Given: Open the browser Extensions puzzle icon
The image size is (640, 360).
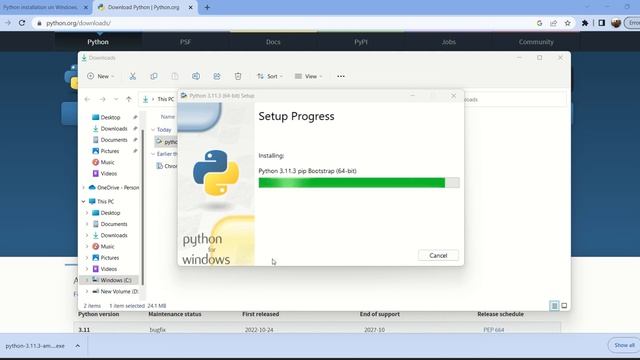Looking at the screenshot, I should click(585, 23).
